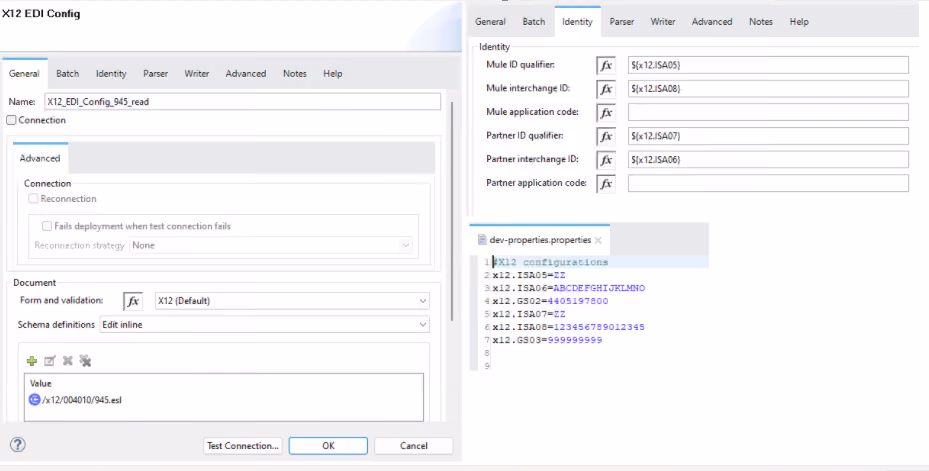This screenshot has width=929, height=471.
Task: Open the Parser tab in left dialog
Action: (x=155, y=73)
